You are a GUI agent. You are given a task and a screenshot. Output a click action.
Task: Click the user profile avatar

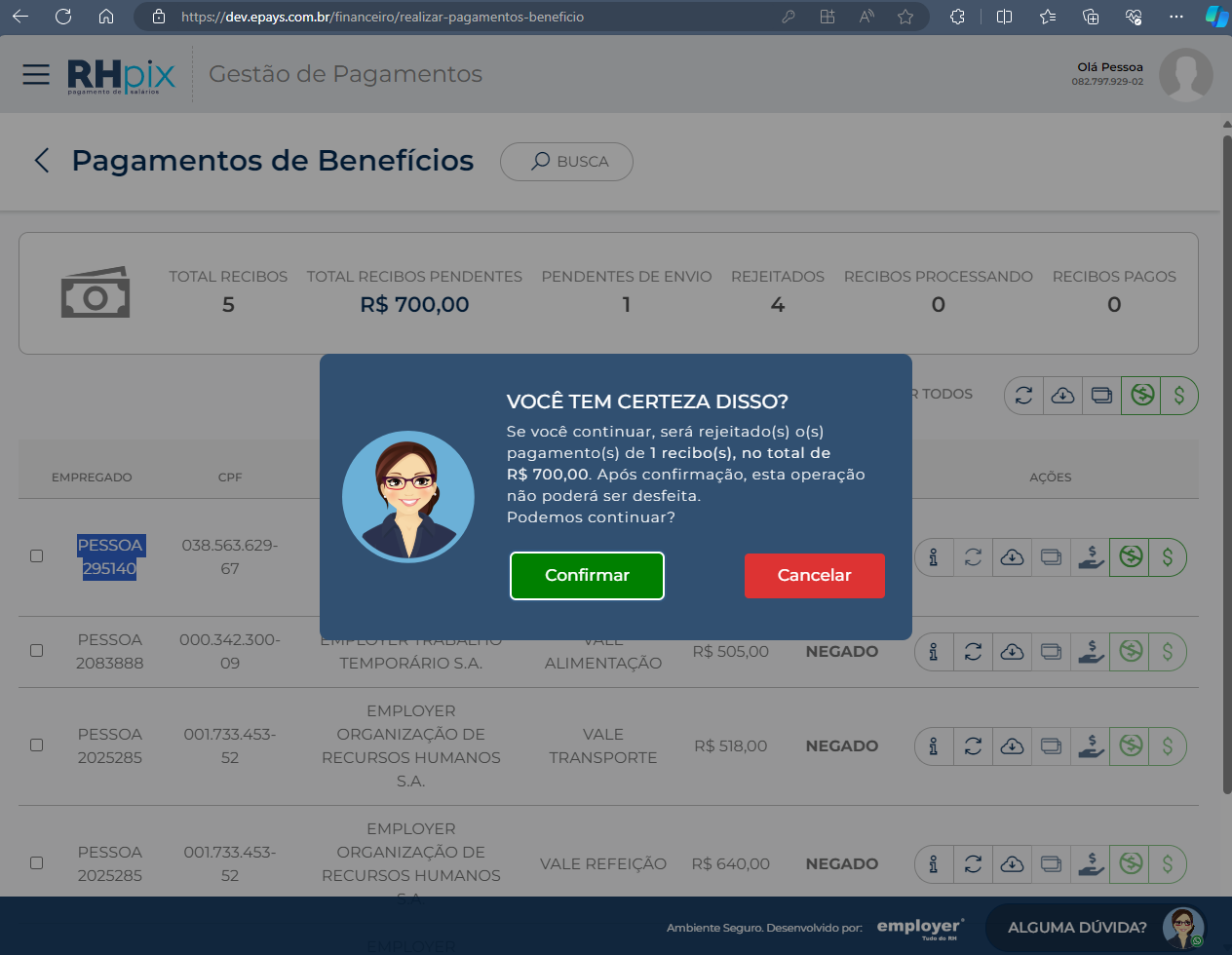coord(1185,75)
